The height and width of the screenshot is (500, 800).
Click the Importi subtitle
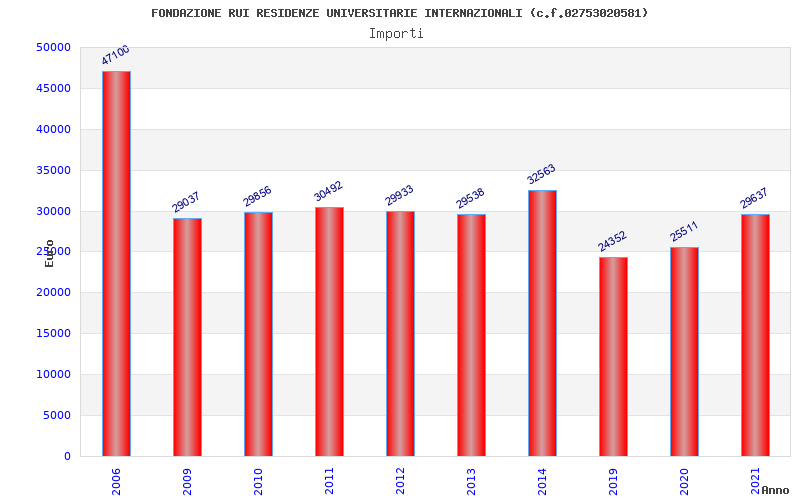coord(396,34)
